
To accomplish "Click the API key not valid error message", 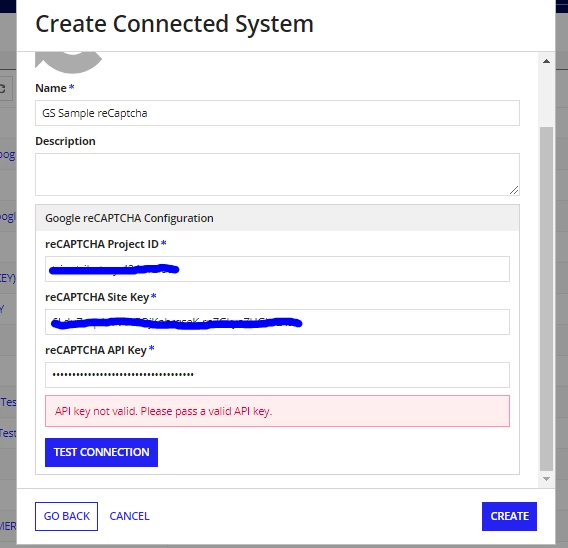I will click(277, 411).
